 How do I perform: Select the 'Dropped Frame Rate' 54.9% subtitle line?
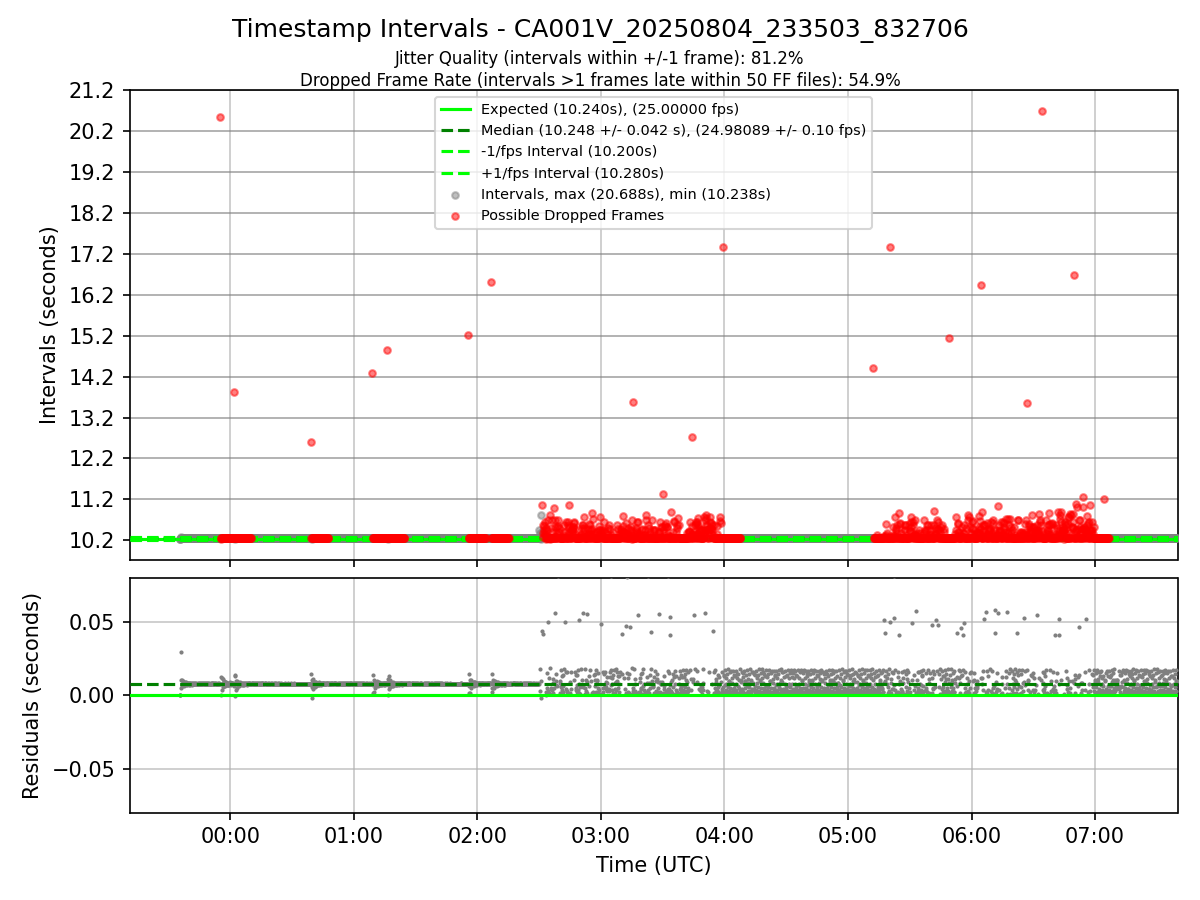pos(600,80)
